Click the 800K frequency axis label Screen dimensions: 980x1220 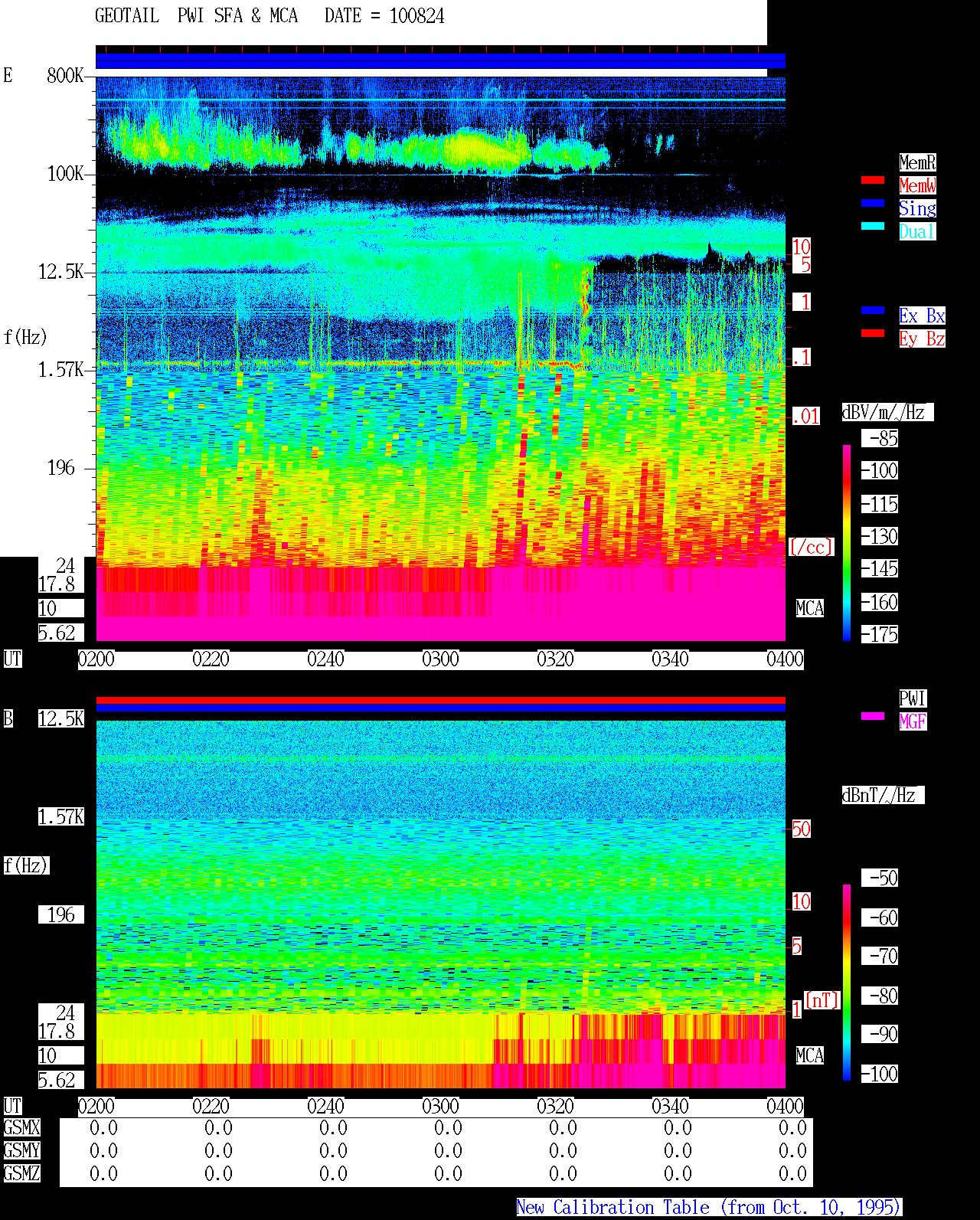[65, 75]
